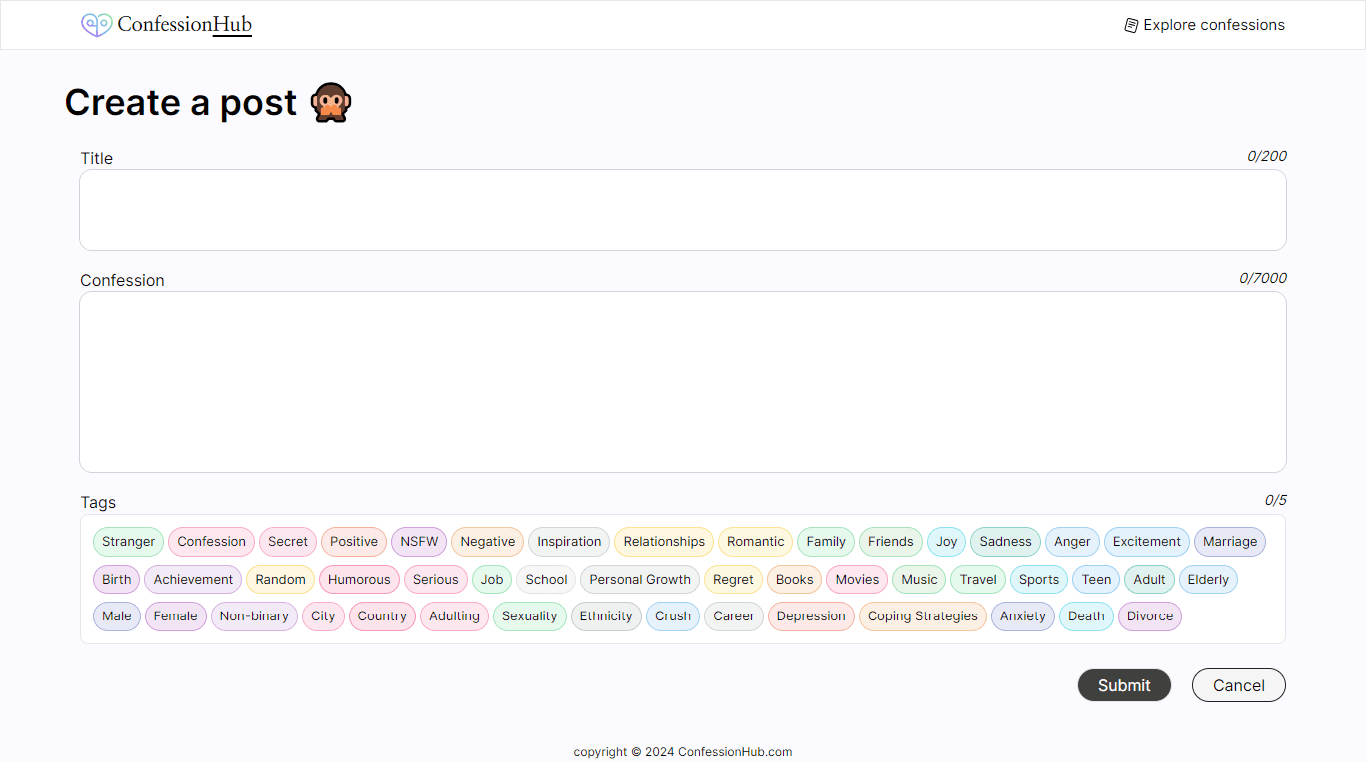The width and height of the screenshot is (1366, 763).
Task: Click the see-no-evil monkey emoji
Action: pyautogui.click(x=331, y=101)
